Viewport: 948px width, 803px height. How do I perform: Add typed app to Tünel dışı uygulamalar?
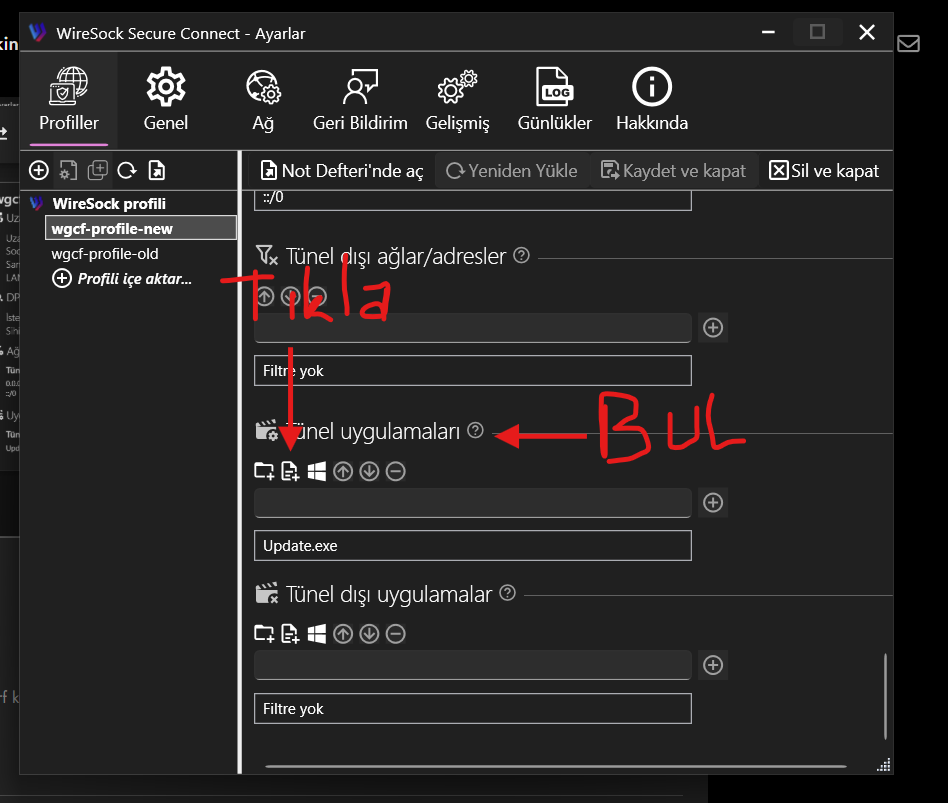tap(713, 665)
